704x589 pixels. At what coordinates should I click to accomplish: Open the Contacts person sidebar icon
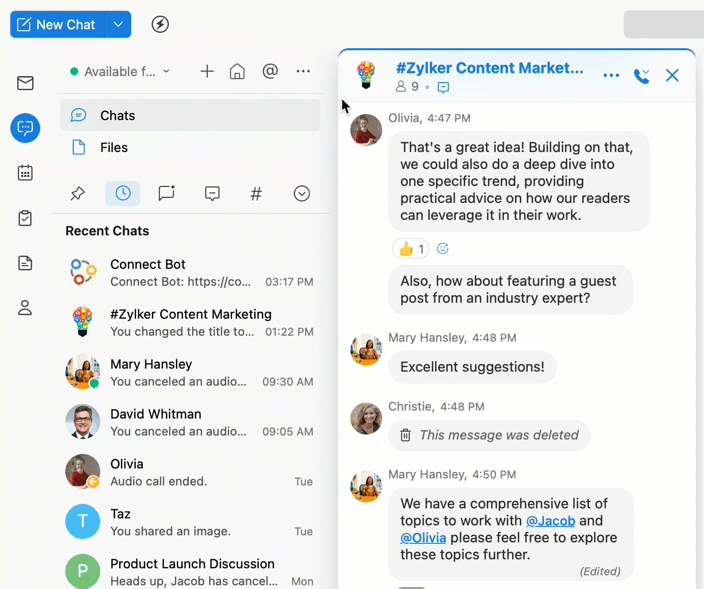(25, 308)
